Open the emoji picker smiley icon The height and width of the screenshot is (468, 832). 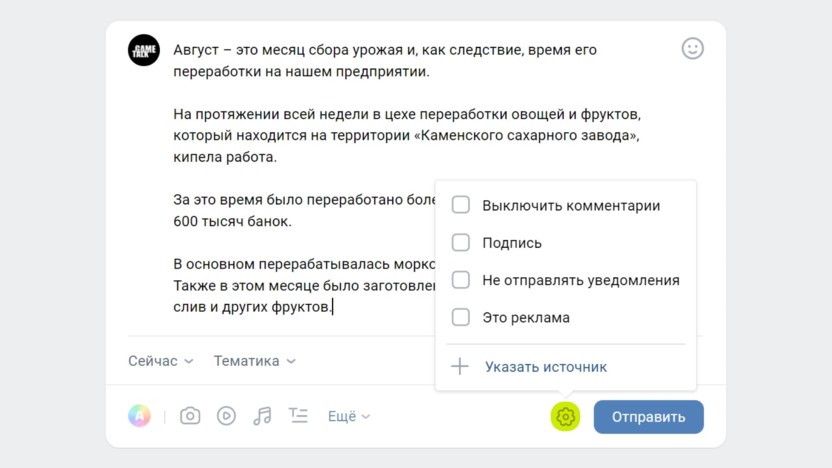[x=692, y=48]
